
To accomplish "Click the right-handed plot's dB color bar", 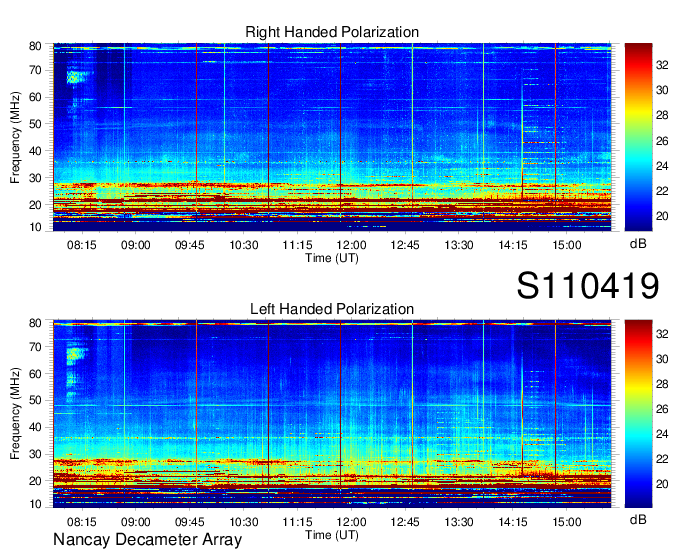I will 638,137.
